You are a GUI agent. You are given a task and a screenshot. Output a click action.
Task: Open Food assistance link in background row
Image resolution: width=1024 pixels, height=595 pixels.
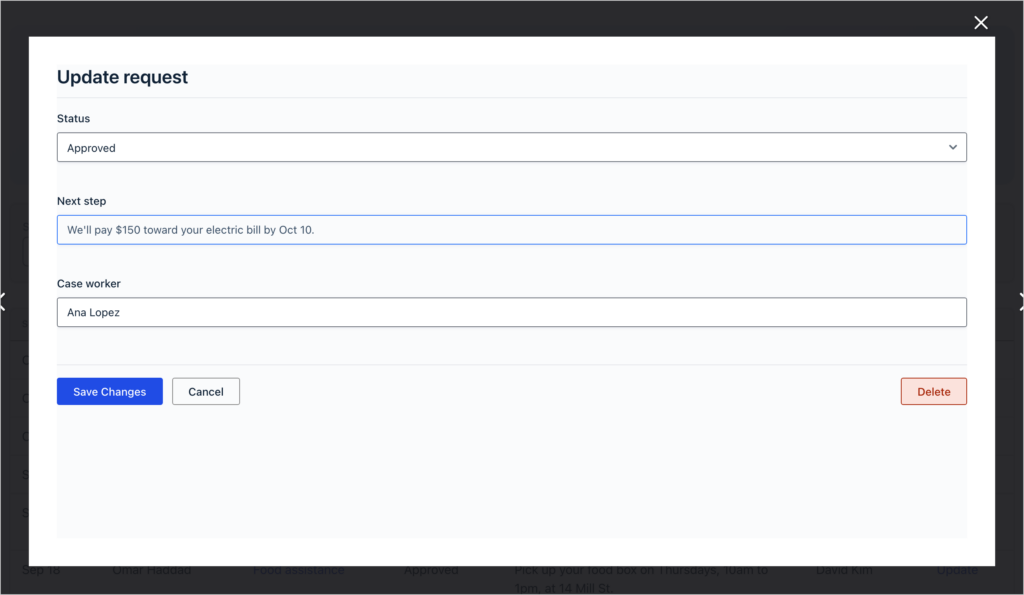298,570
